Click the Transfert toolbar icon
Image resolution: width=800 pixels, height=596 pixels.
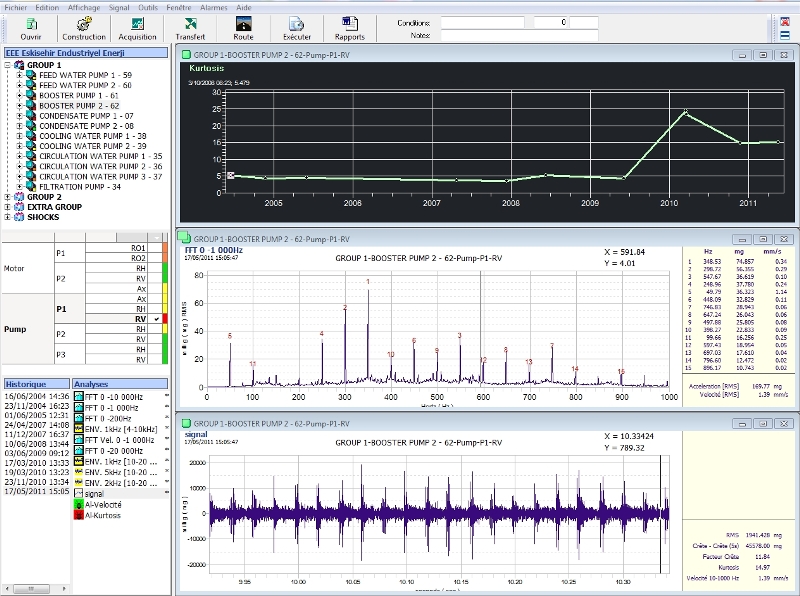190,26
